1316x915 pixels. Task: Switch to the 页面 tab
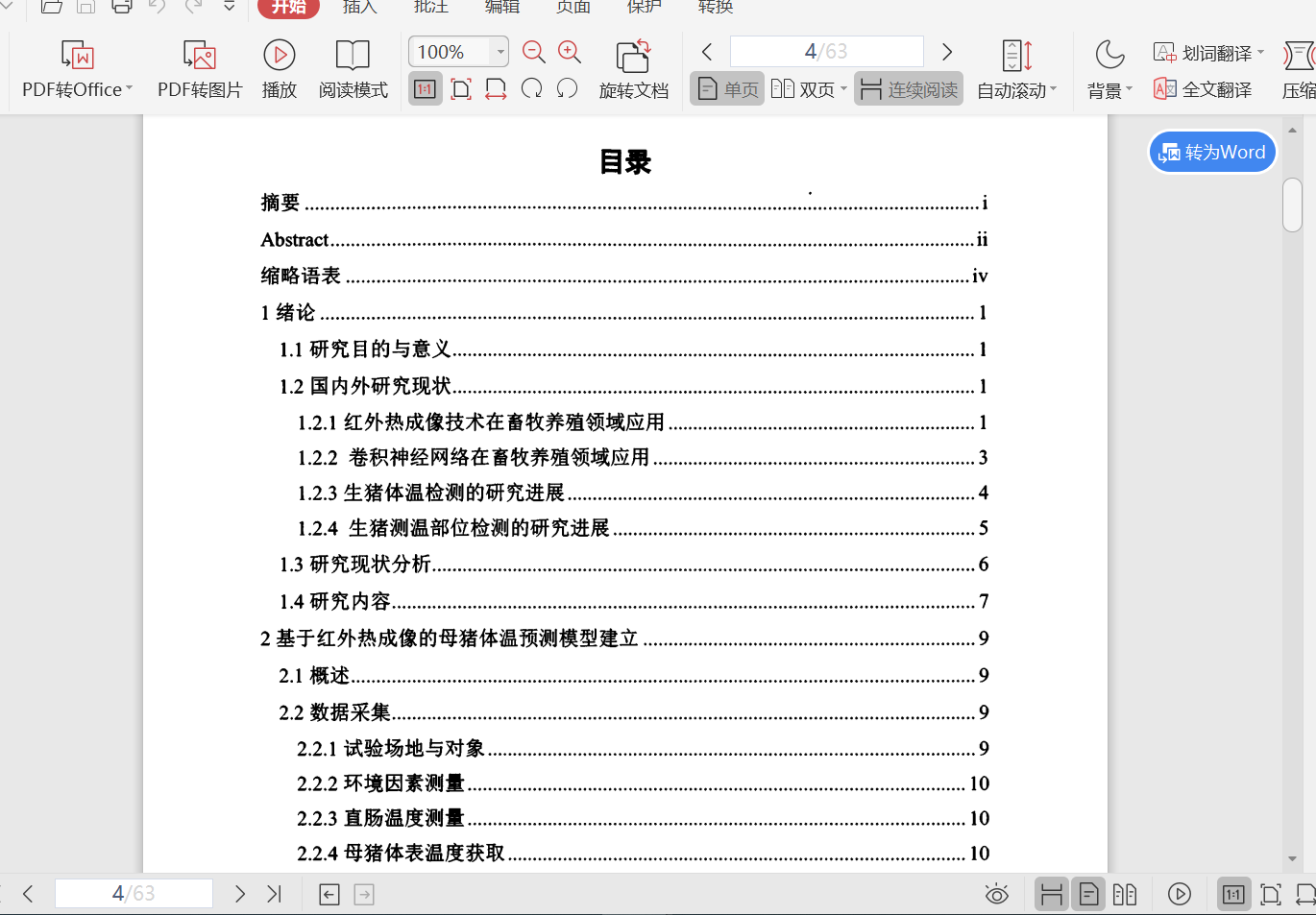click(573, 7)
